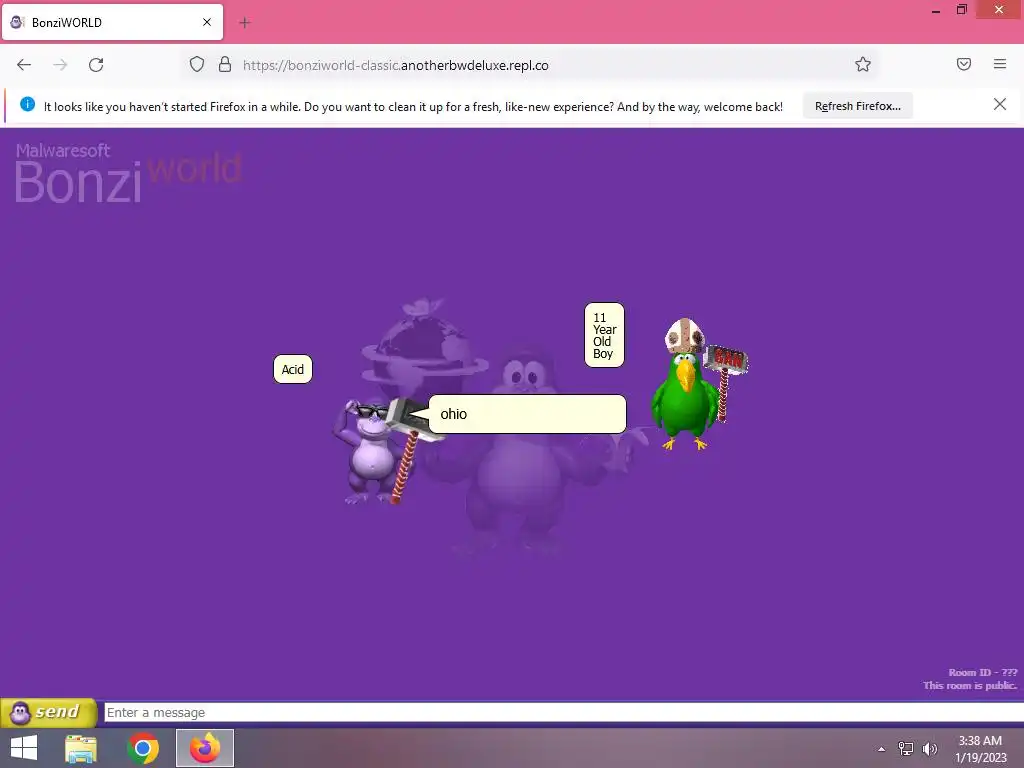Click the forward navigation arrow

[60, 65]
